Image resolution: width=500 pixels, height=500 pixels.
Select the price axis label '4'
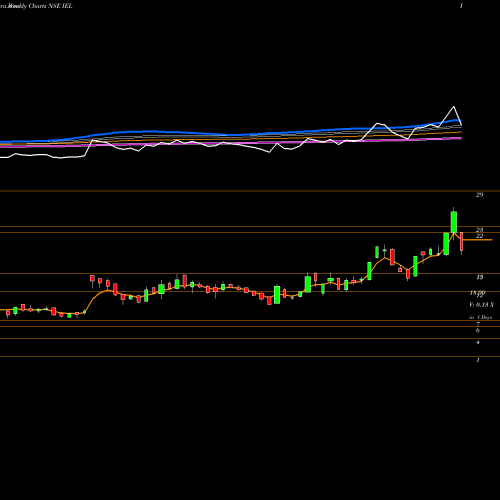point(478,342)
